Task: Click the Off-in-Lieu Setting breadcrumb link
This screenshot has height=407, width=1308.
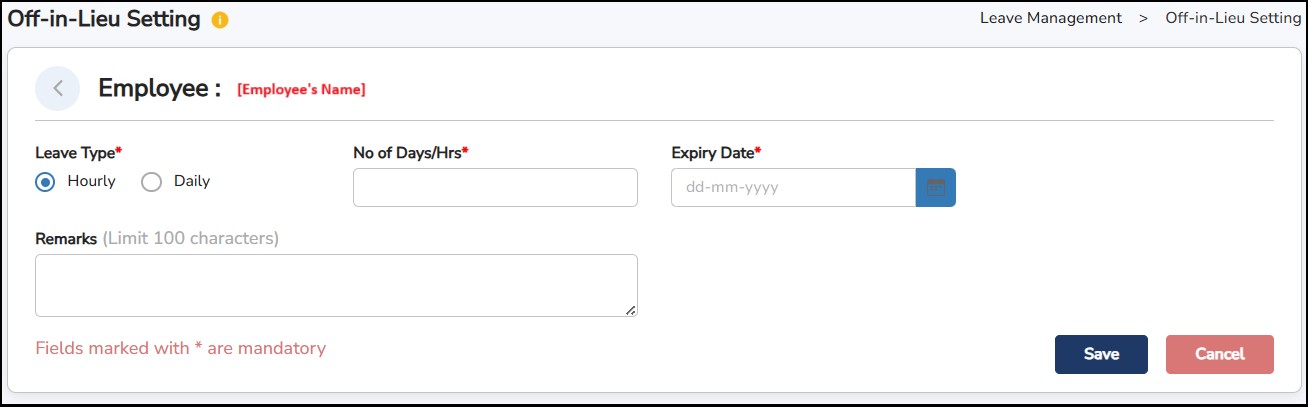Action: pyautogui.click(x=1233, y=18)
